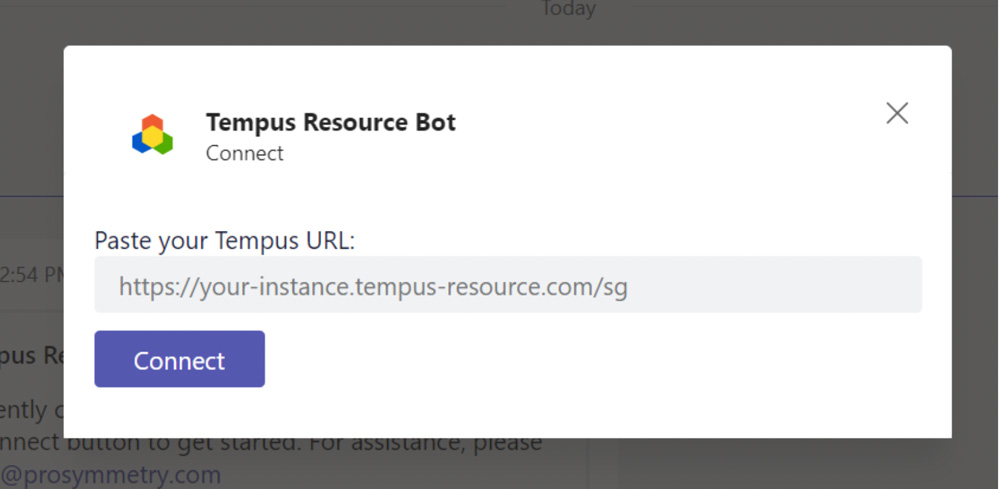Image resolution: width=1000 pixels, height=489 pixels.
Task: Click the dimmed overlay left of the dialog
Action: click(30, 150)
